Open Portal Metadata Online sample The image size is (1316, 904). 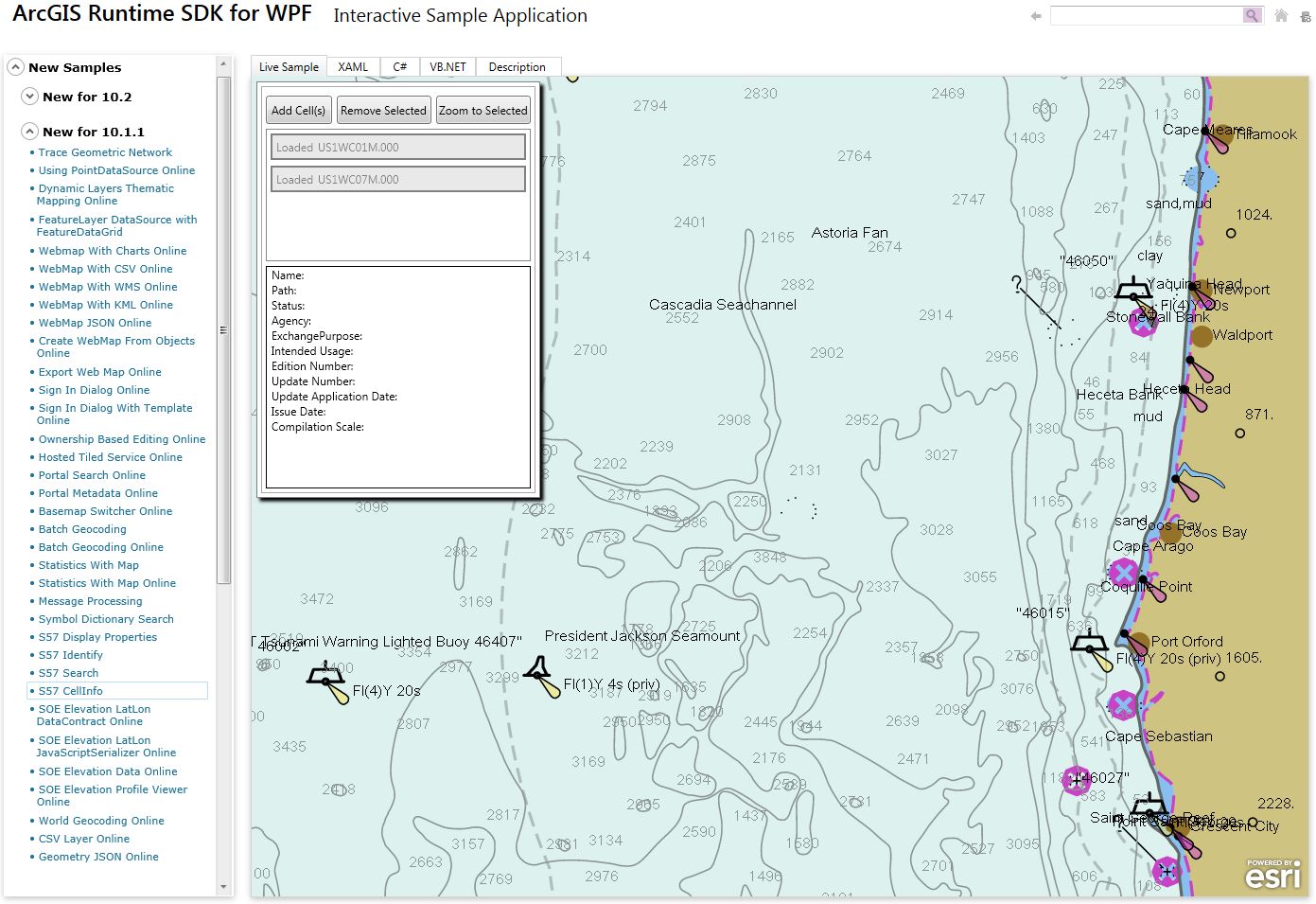(97, 493)
